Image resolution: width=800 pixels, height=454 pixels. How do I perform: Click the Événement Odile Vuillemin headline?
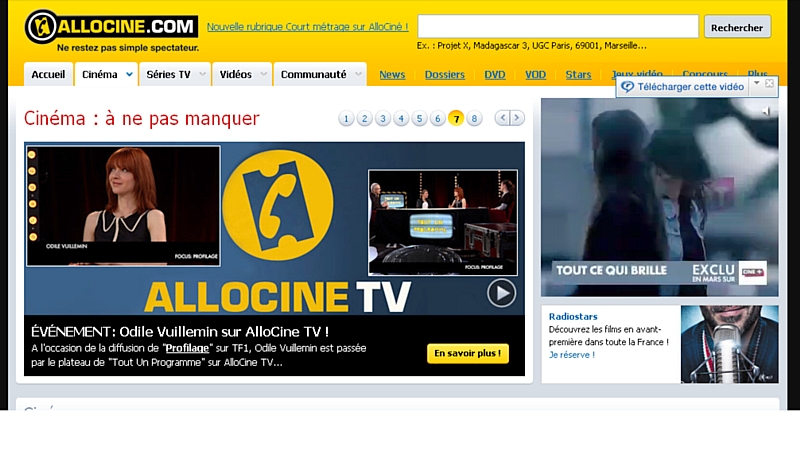coord(180,332)
